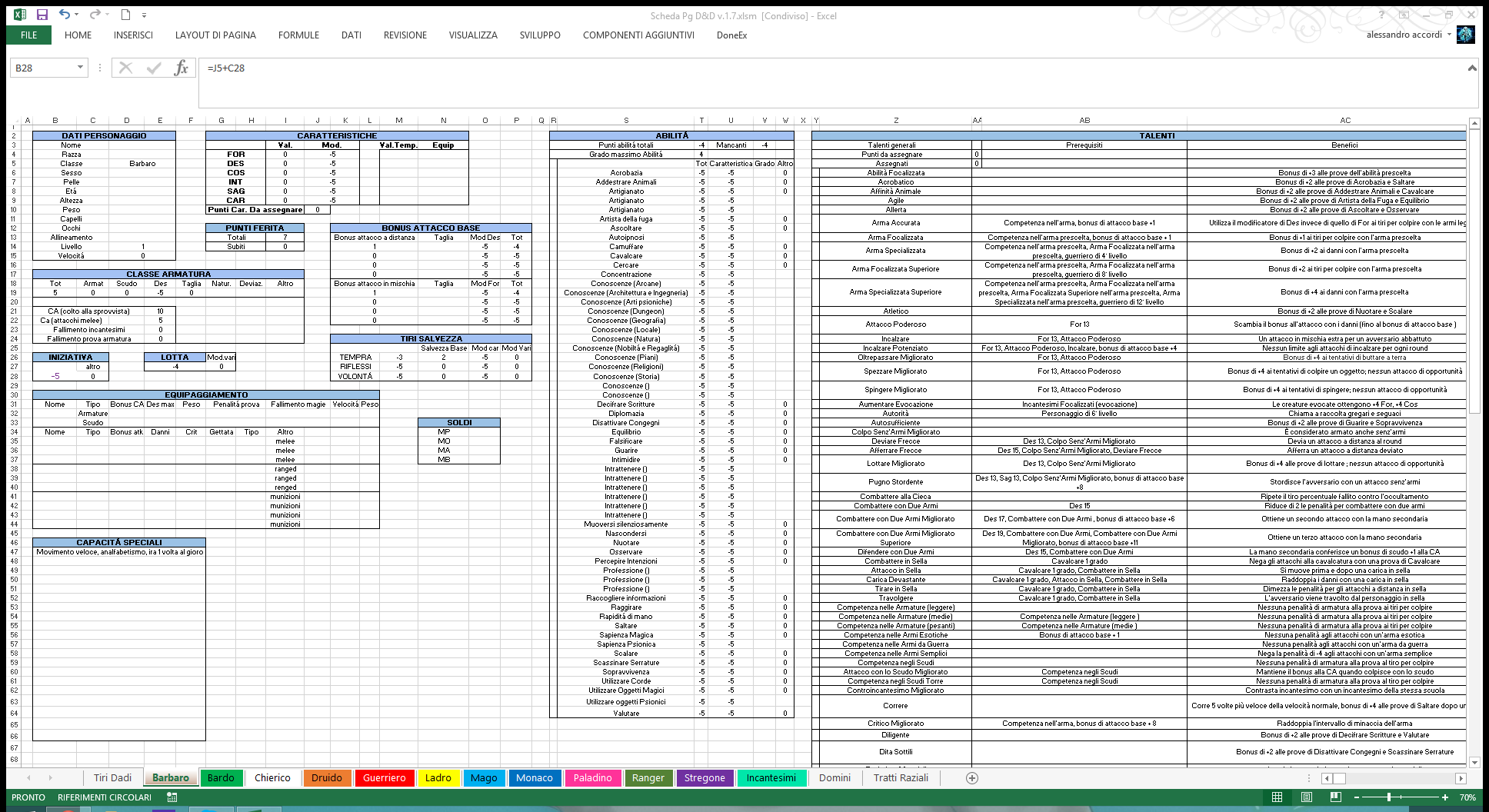Click the macro recording icon in status bar
Image resolution: width=1489 pixels, height=812 pixels.
click(x=172, y=797)
